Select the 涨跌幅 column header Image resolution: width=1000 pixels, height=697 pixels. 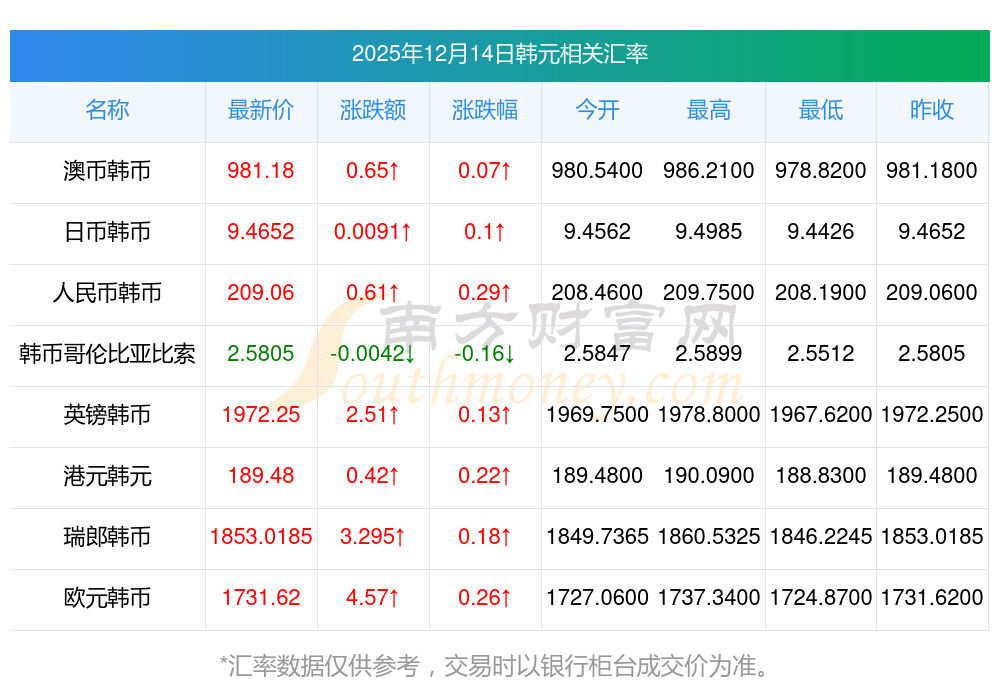(485, 110)
